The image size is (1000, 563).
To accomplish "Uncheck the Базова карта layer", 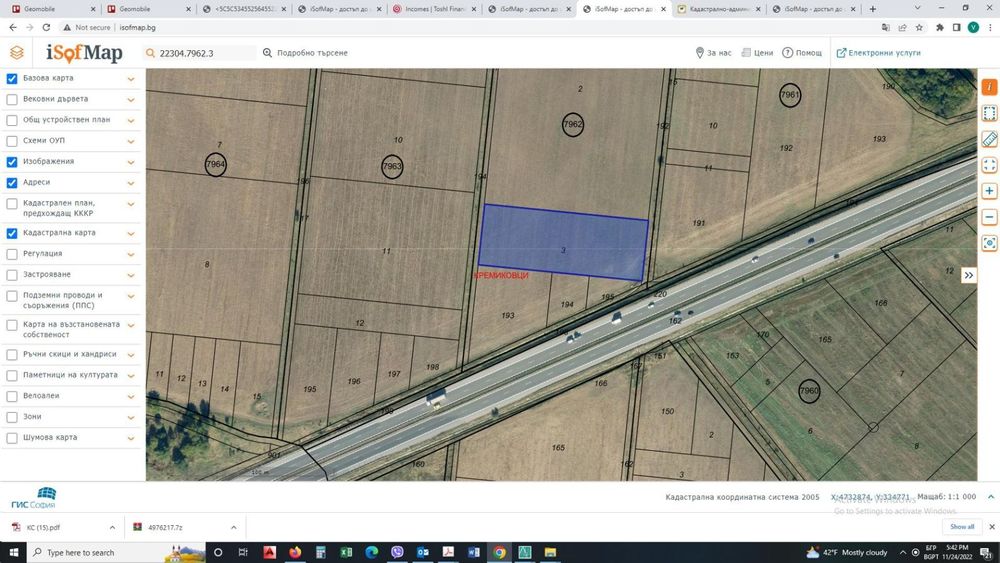I will [12, 78].
